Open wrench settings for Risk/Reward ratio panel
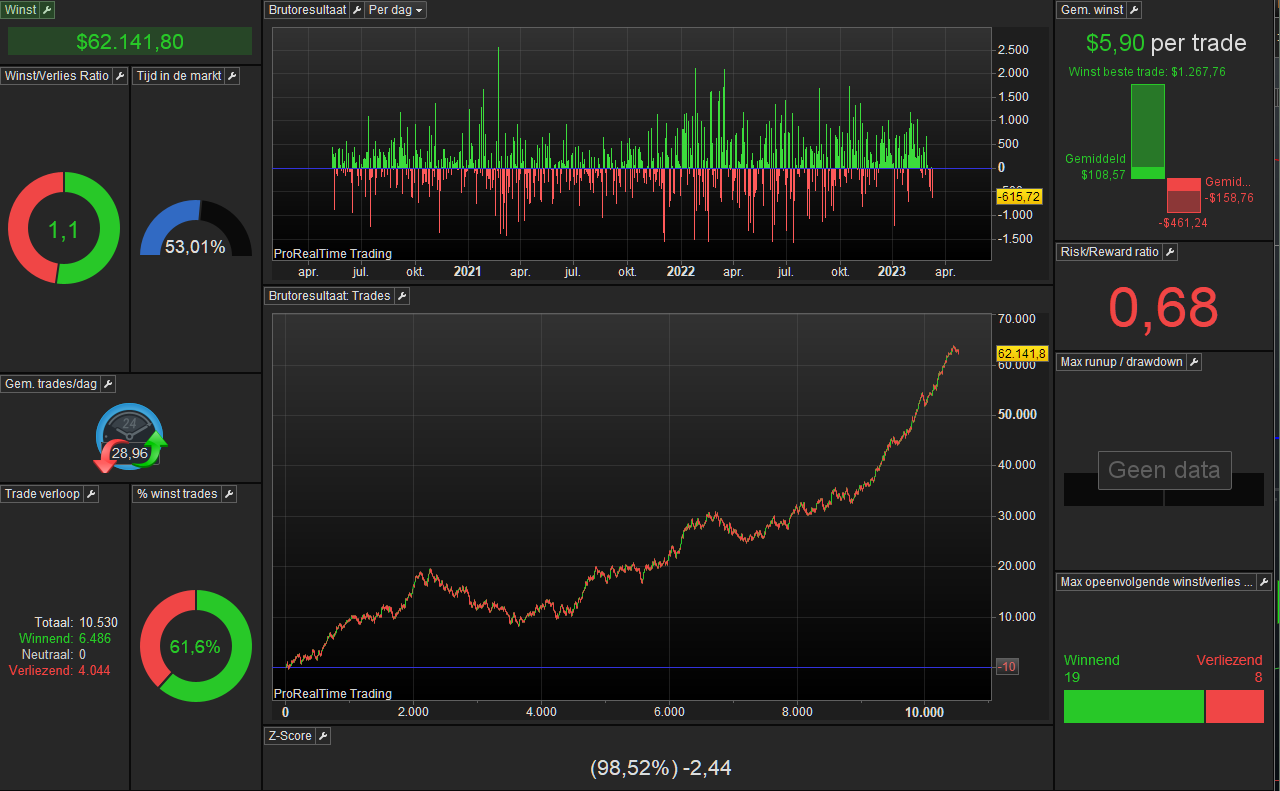1280x791 pixels. (1170, 252)
